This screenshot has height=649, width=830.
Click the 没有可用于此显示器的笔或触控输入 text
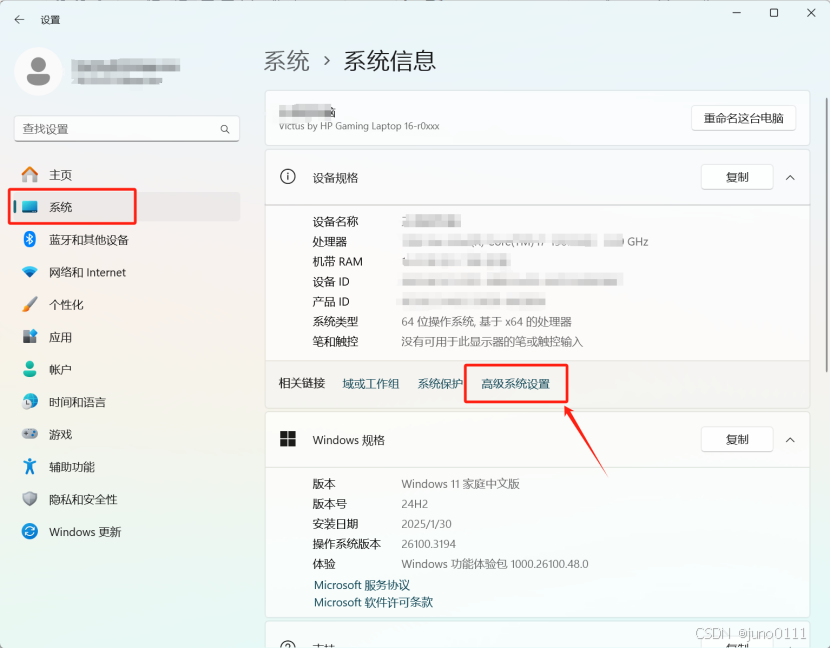coord(492,342)
